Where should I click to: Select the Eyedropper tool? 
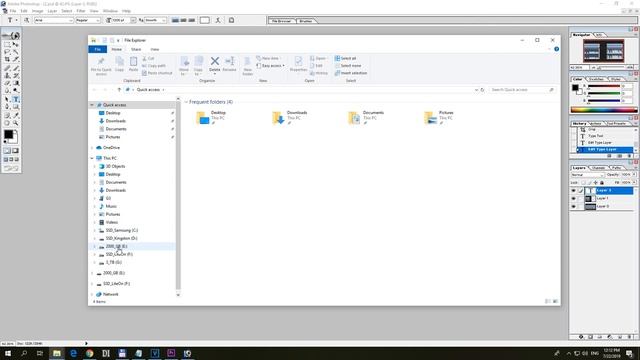pyautogui.click(x=16, y=116)
